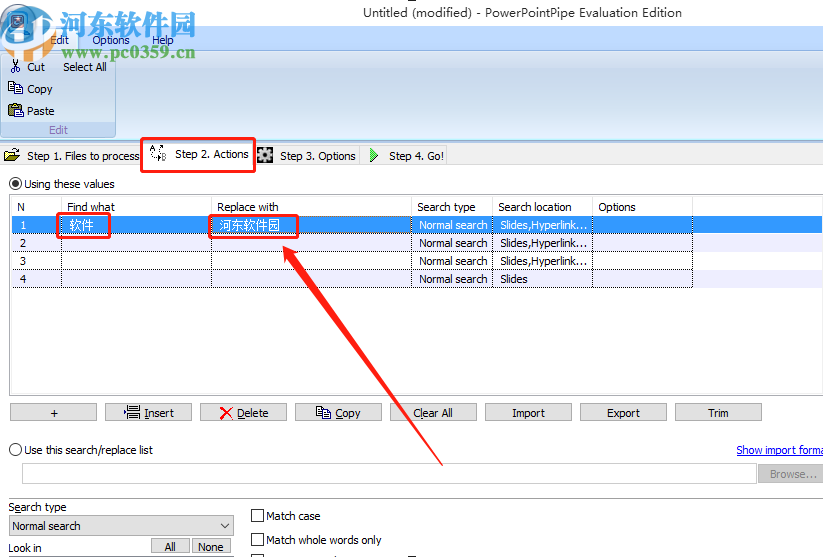Viewport: 823px width, 557px height.
Task: Click Normal search cell in row 1
Action: pyautogui.click(x=452, y=225)
